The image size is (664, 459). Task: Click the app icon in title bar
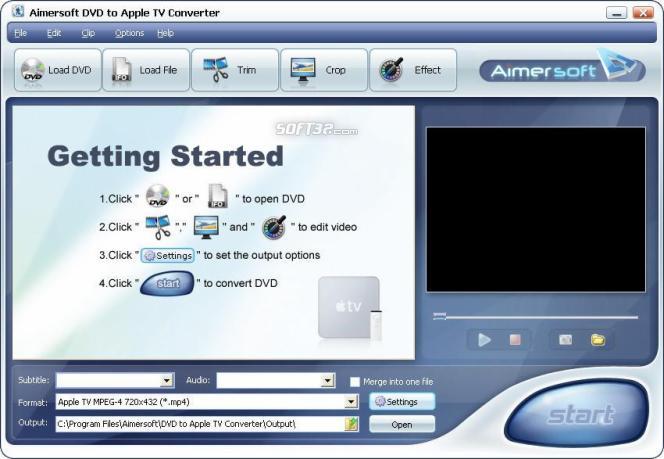pyautogui.click(x=17, y=11)
